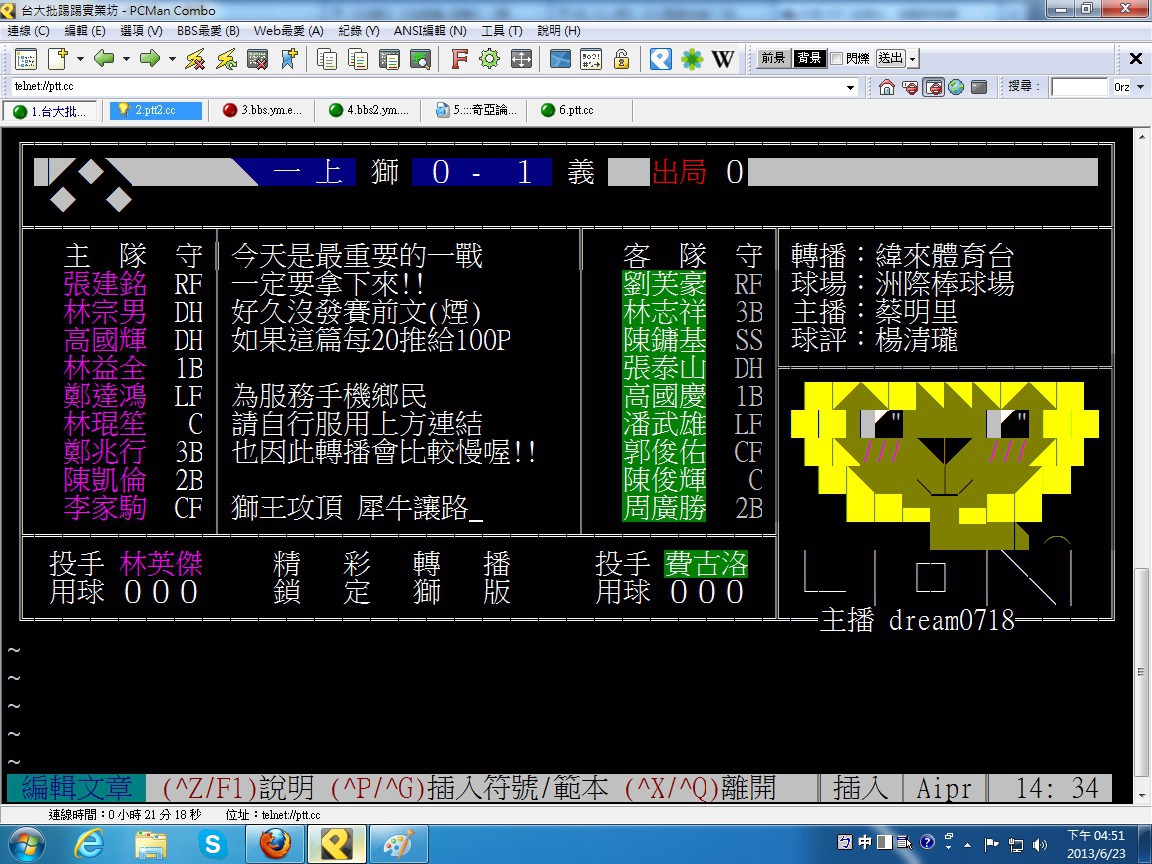Click the globe icon in the web bar

click(956, 87)
